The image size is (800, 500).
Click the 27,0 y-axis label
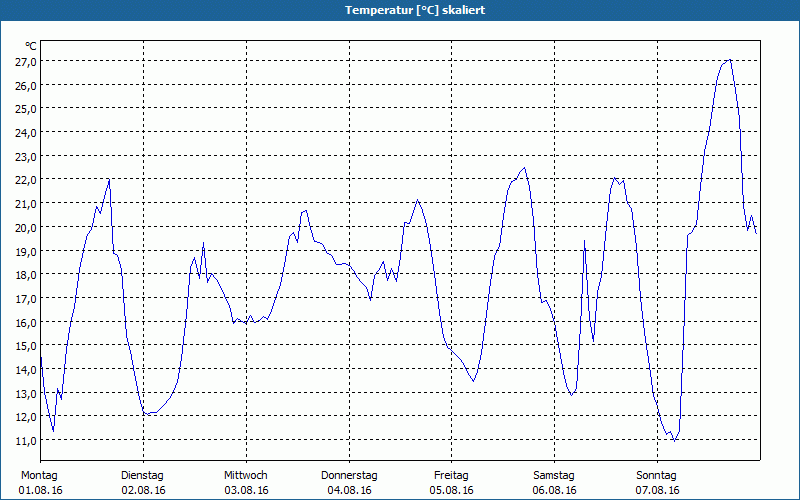tap(26, 62)
